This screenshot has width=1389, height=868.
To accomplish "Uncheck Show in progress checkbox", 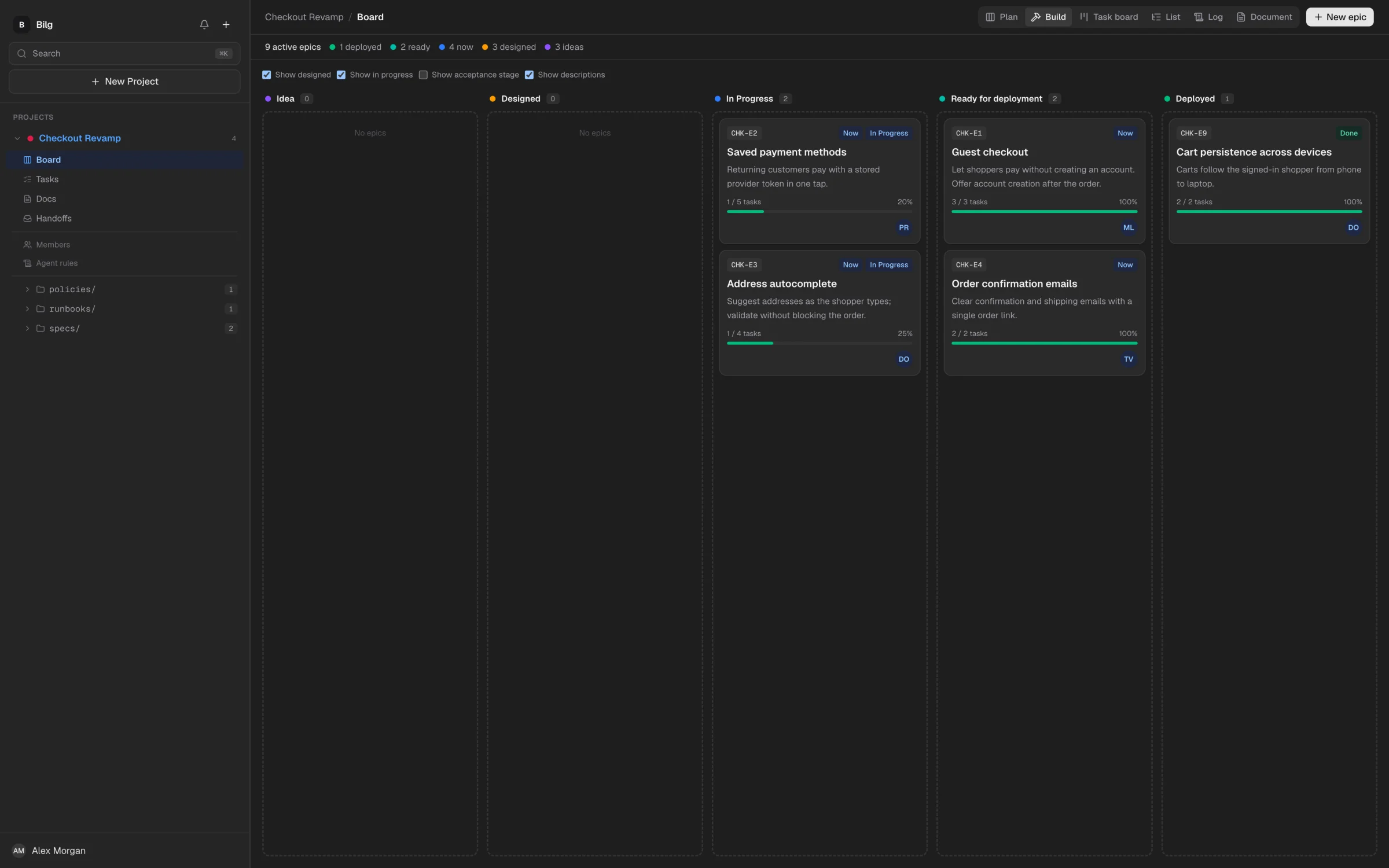I will coord(341,75).
